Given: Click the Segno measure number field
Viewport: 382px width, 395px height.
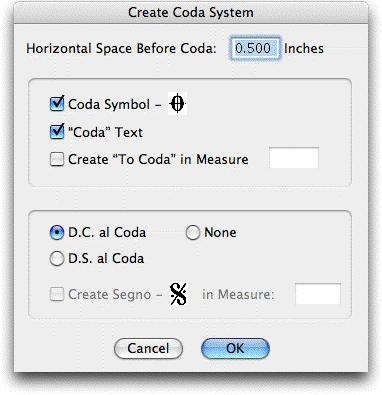Looking at the screenshot, I should (318, 294).
